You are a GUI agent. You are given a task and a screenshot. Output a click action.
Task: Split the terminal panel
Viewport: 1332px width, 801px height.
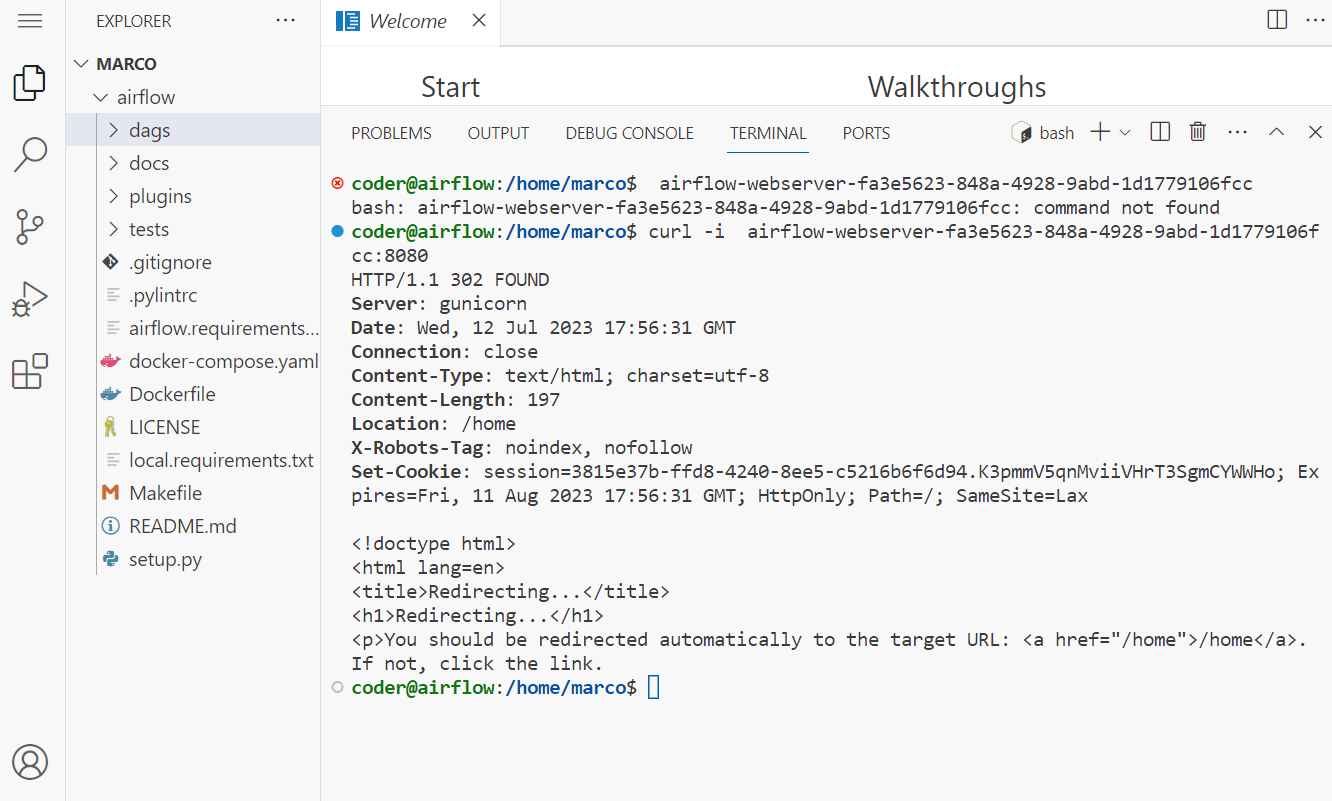(x=1160, y=132)
